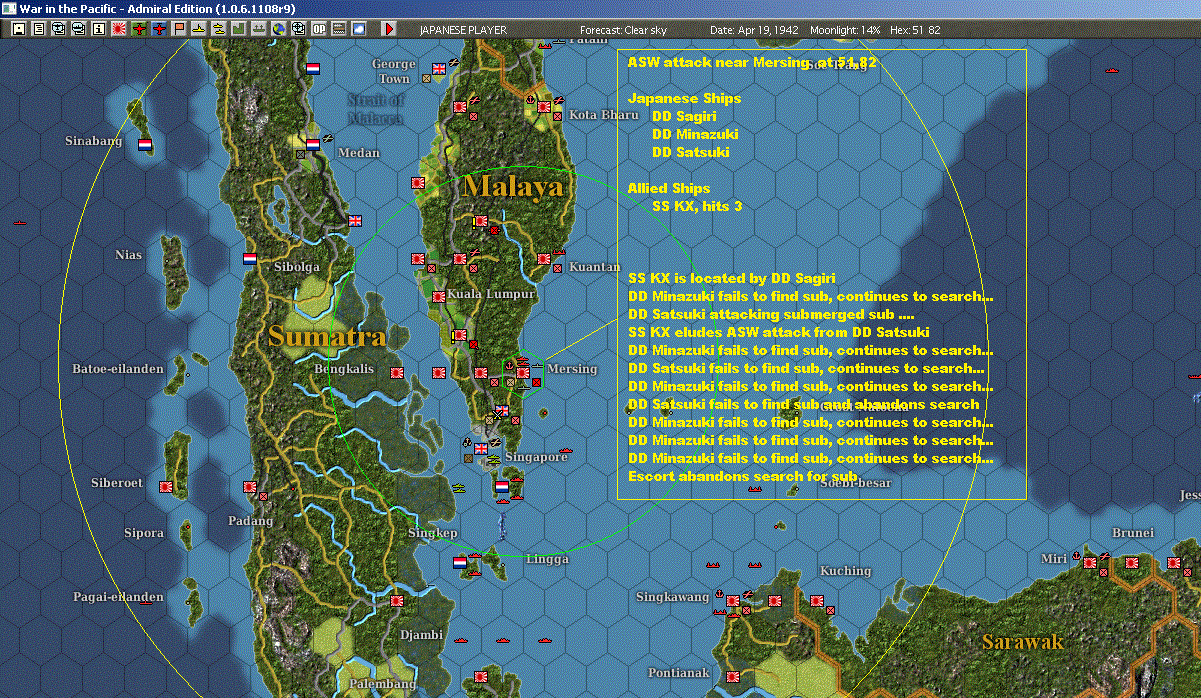1201x698 pixels.
Task: Select the Japanese flag at Pontianak
Action: [733, 677]
